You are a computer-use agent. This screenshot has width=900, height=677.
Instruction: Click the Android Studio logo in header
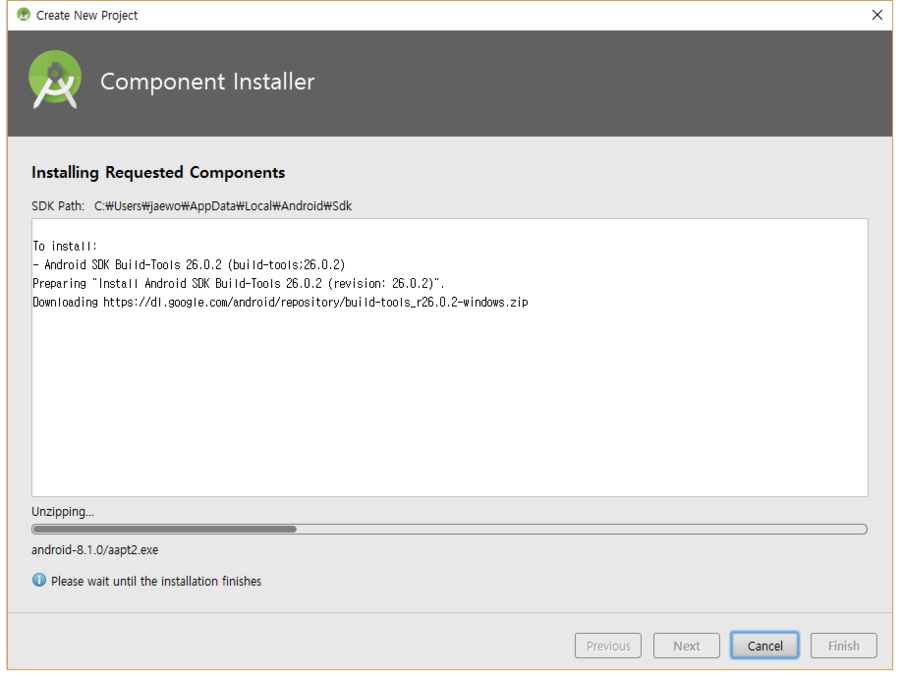click(55, 80)
